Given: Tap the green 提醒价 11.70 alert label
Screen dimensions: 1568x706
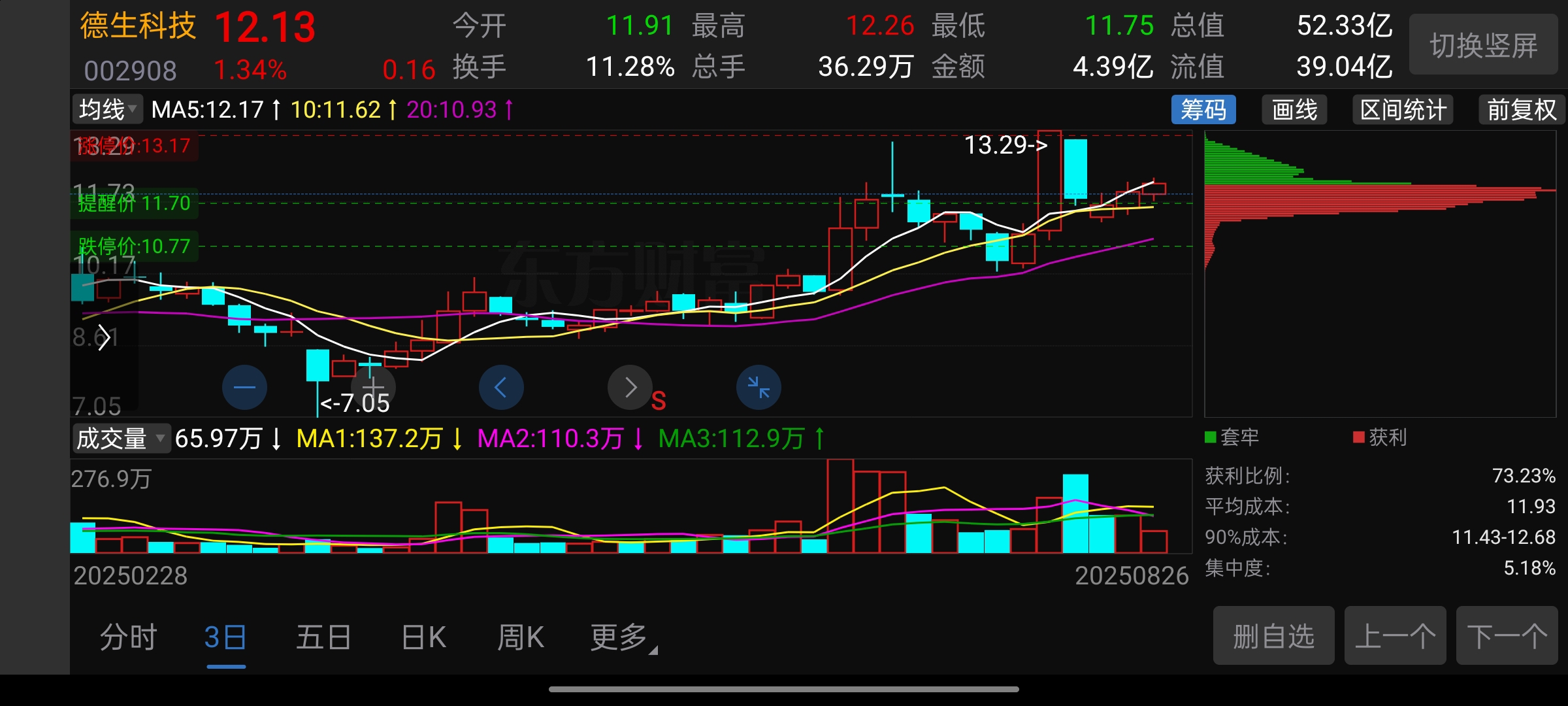Looking at the screenshot, I should coord(134,203).
